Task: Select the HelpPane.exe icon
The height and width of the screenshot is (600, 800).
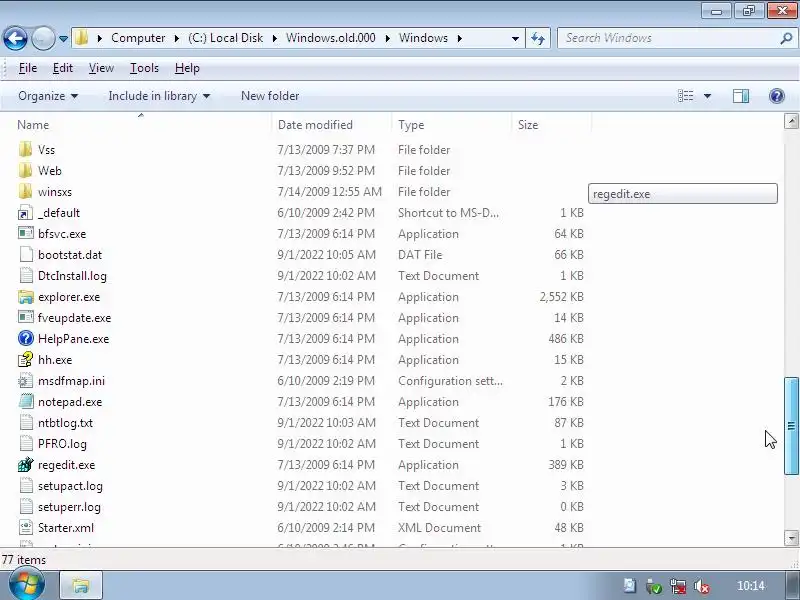Action: 26,338
